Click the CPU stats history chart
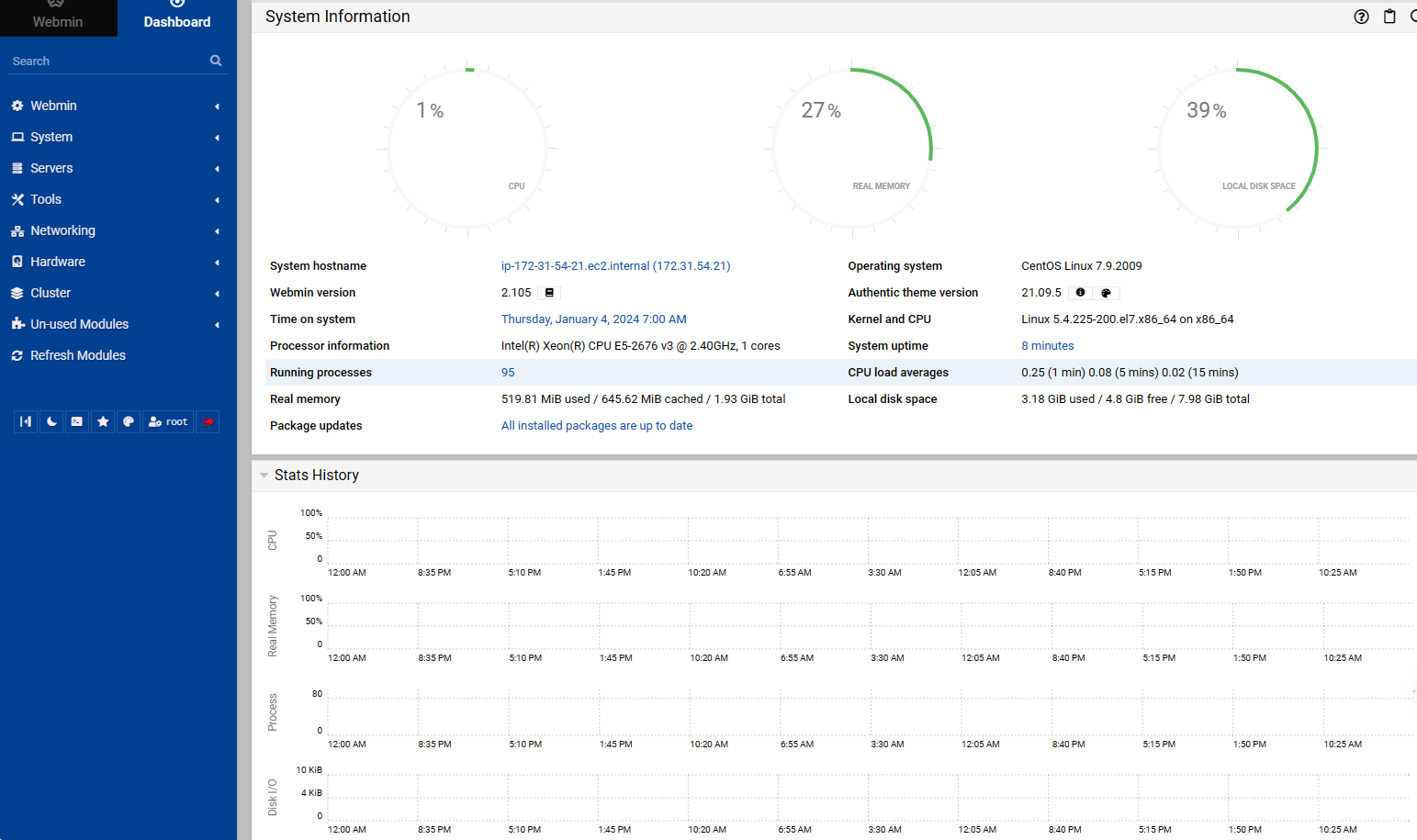Viewport: 1417px width, 840px height. click(x=868, y=541)
